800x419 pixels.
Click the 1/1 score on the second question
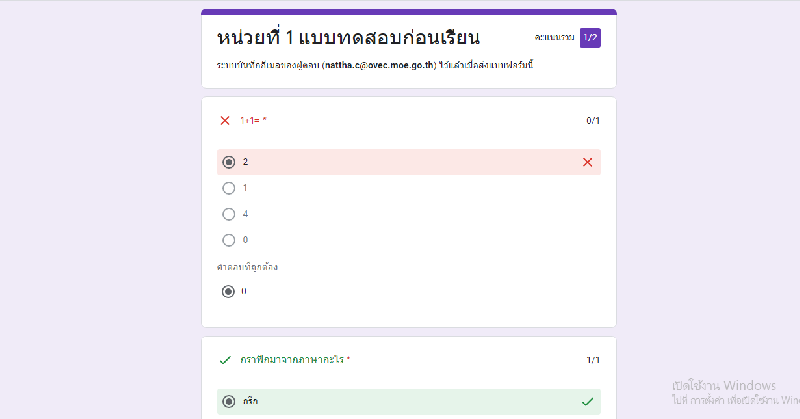593,359
